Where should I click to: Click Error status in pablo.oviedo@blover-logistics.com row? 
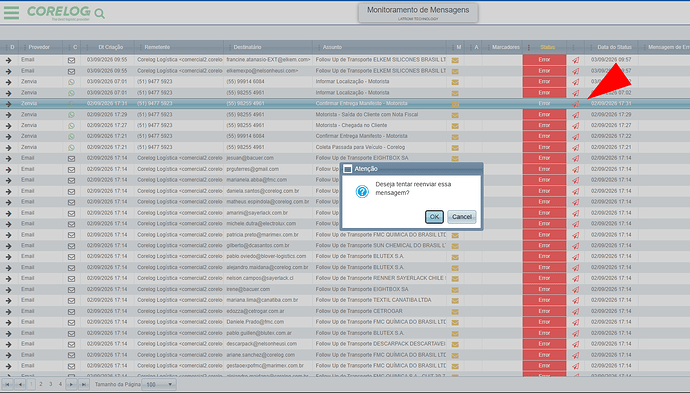click(544, 256)
